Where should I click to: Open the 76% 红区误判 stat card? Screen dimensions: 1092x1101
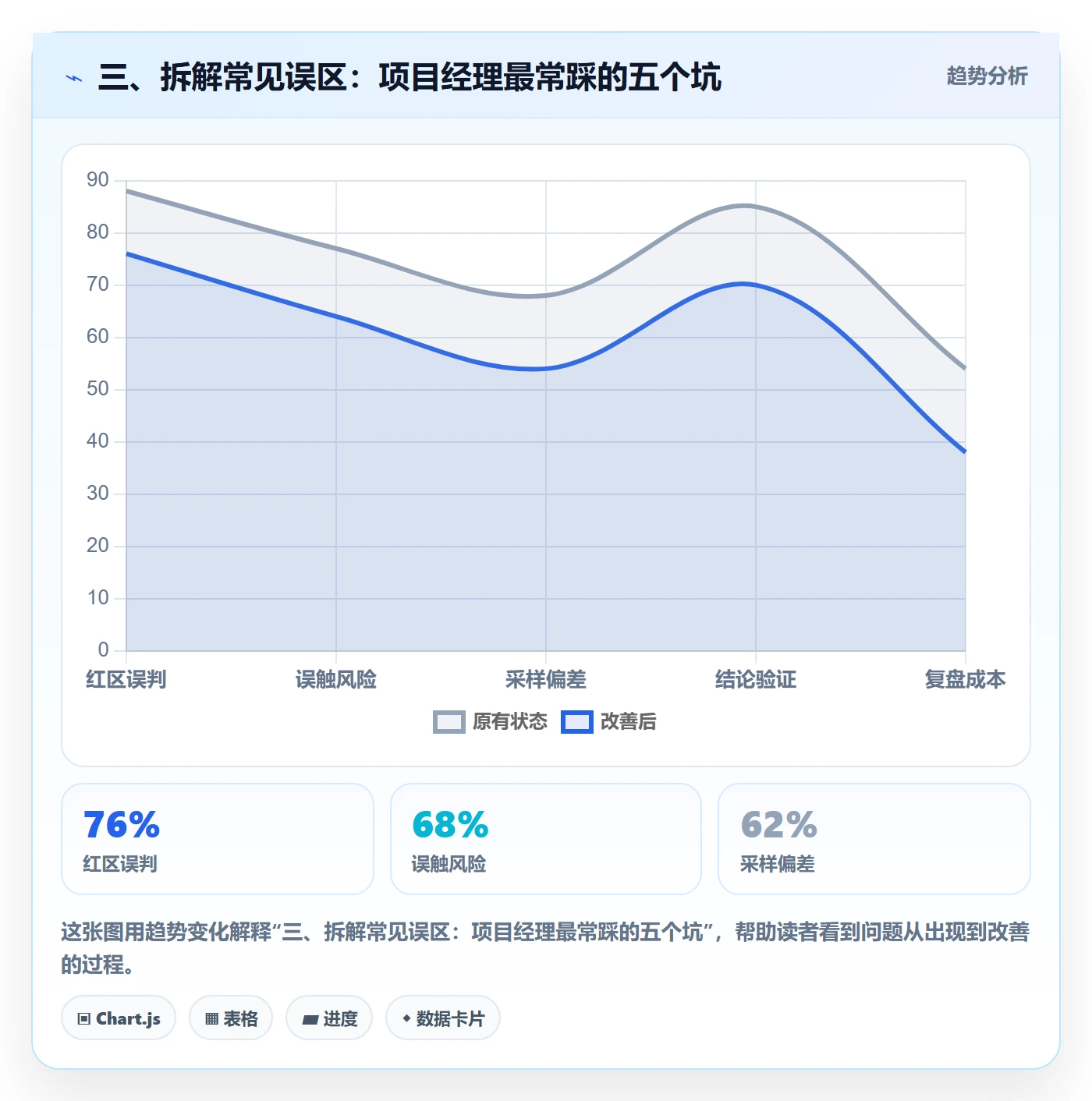[218, 839]
